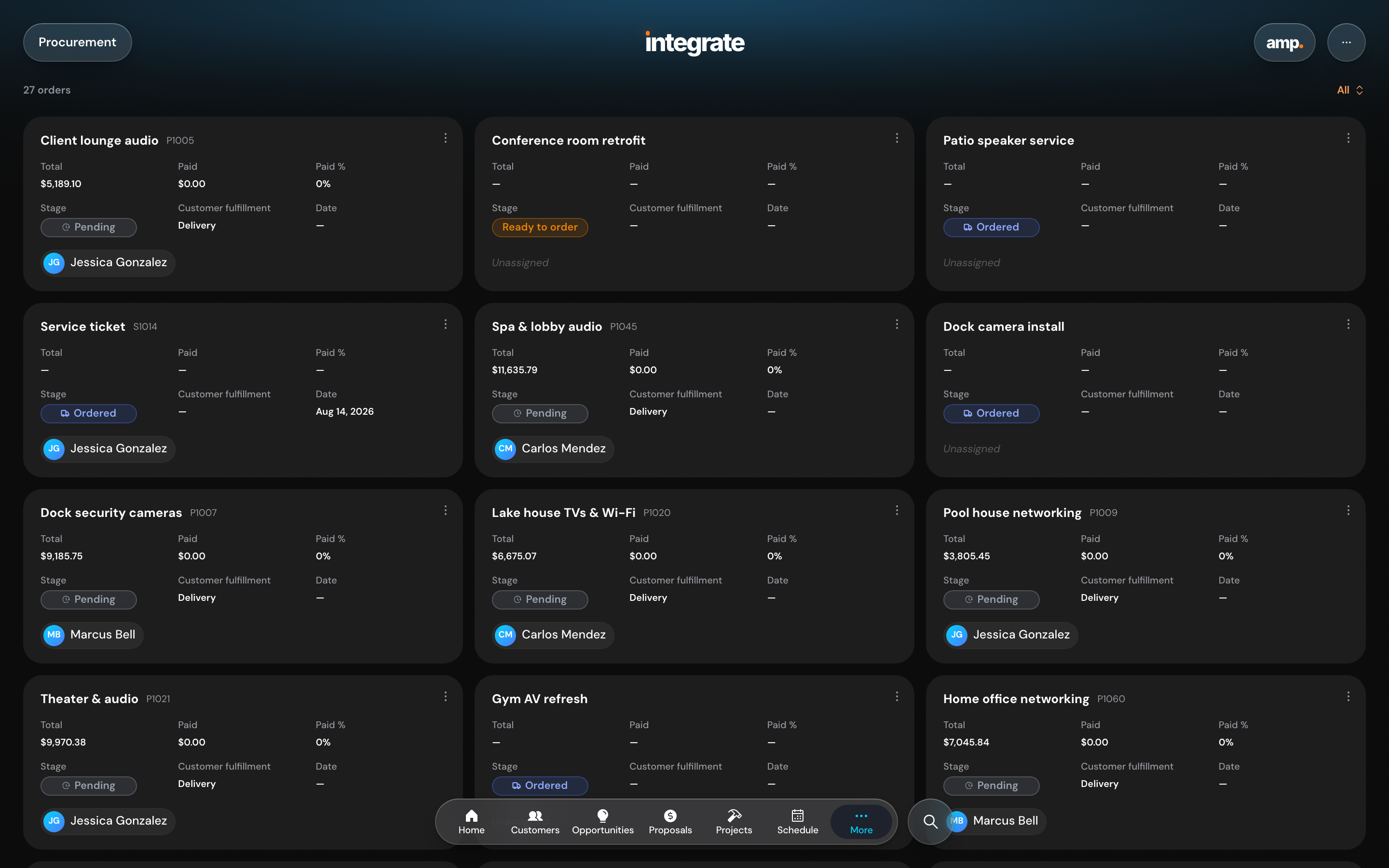Open Opportunities from the bottom navigation
The image size is (1389, 868).
click(603, 822)
